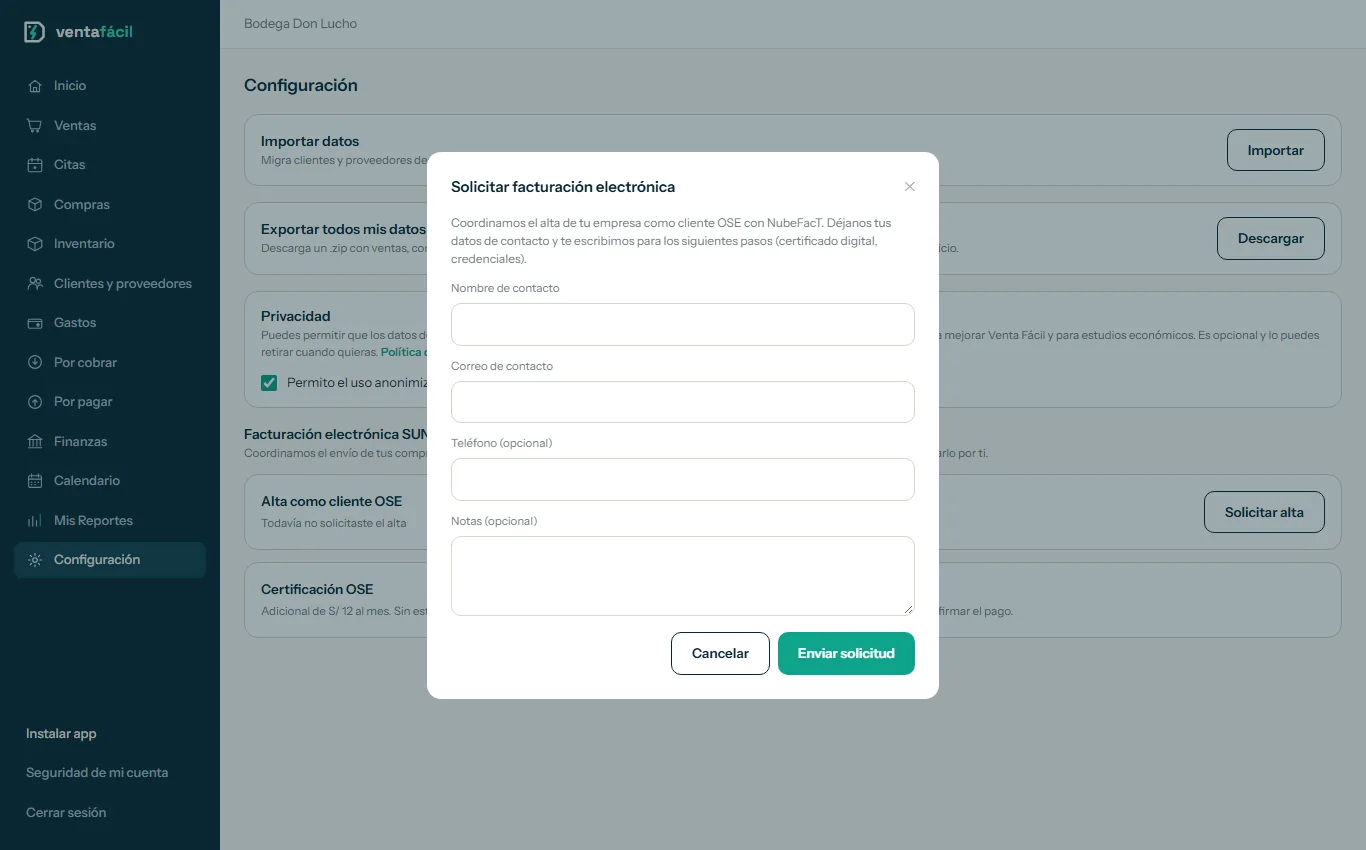
Task: Focus the Correo de contacto field
Action: pos(683,402)
